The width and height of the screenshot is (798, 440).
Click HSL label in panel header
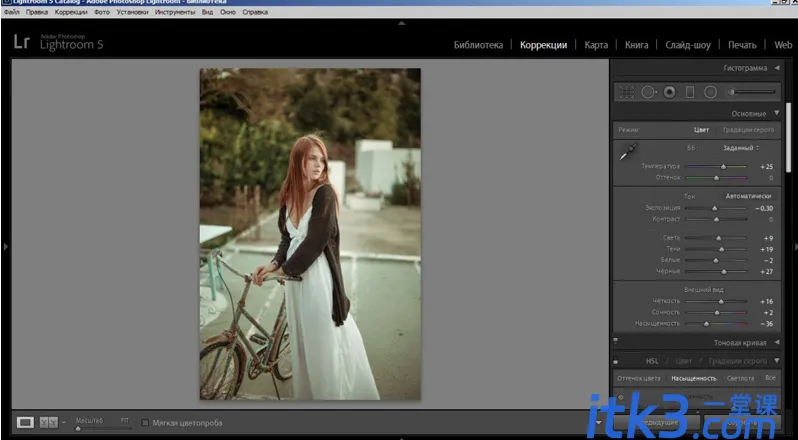[x=652, y=361]
